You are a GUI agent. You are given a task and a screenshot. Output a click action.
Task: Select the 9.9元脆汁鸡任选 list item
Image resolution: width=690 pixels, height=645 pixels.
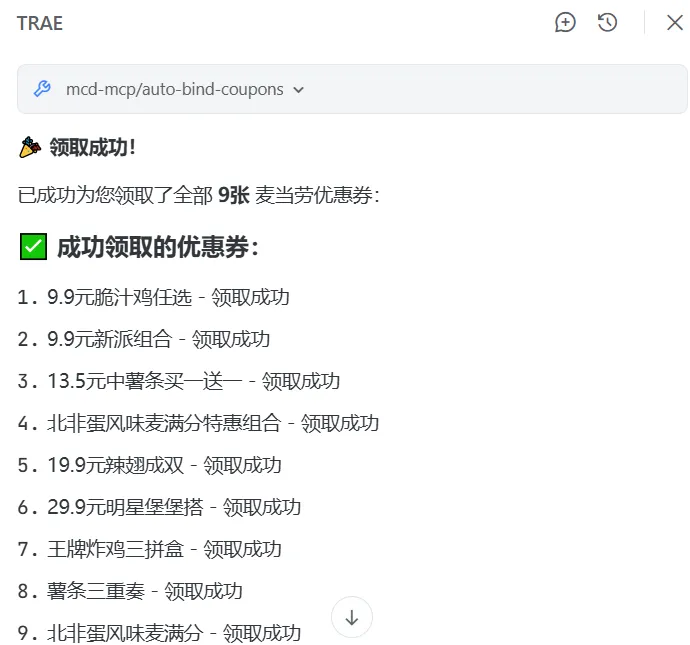point(154,297)
